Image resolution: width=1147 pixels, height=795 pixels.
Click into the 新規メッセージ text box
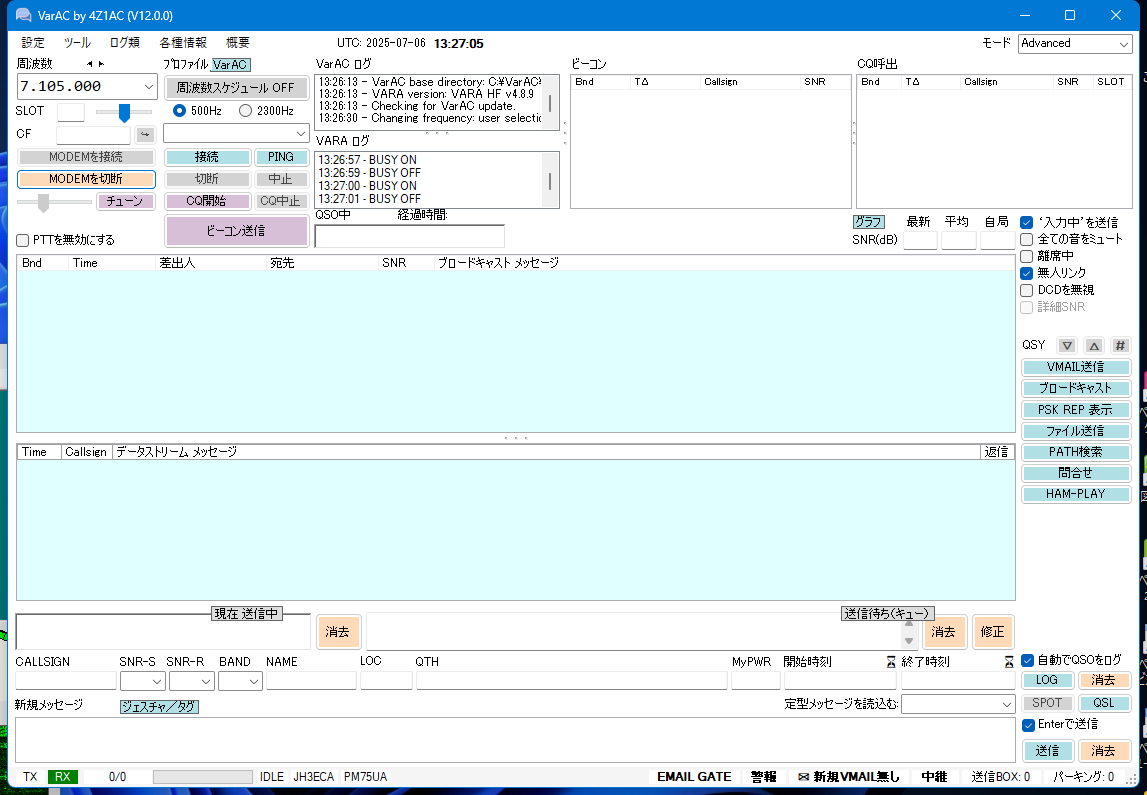(x=515, y=740)
